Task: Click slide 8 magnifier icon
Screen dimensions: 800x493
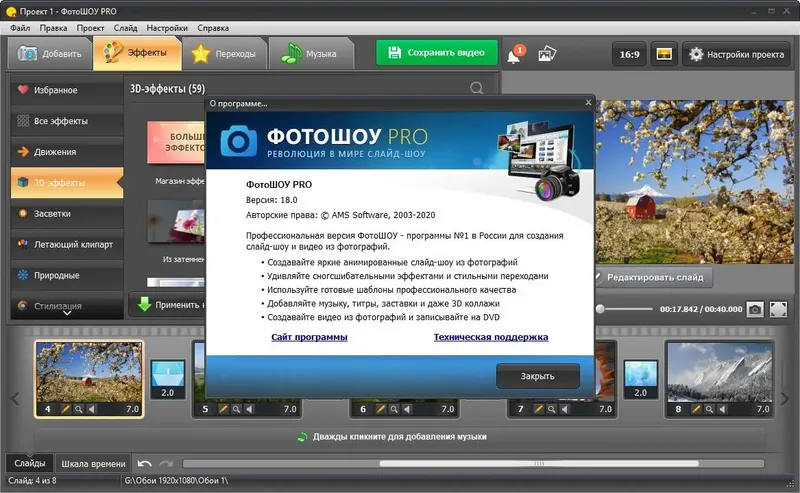Action: 709,409
